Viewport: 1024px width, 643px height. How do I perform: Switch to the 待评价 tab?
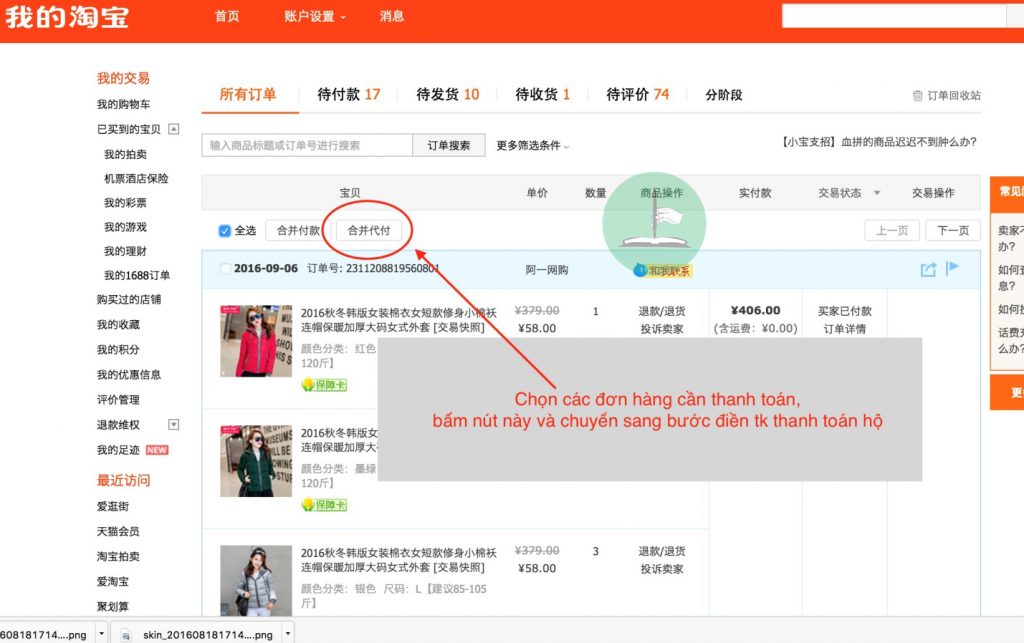click(637, 95)
